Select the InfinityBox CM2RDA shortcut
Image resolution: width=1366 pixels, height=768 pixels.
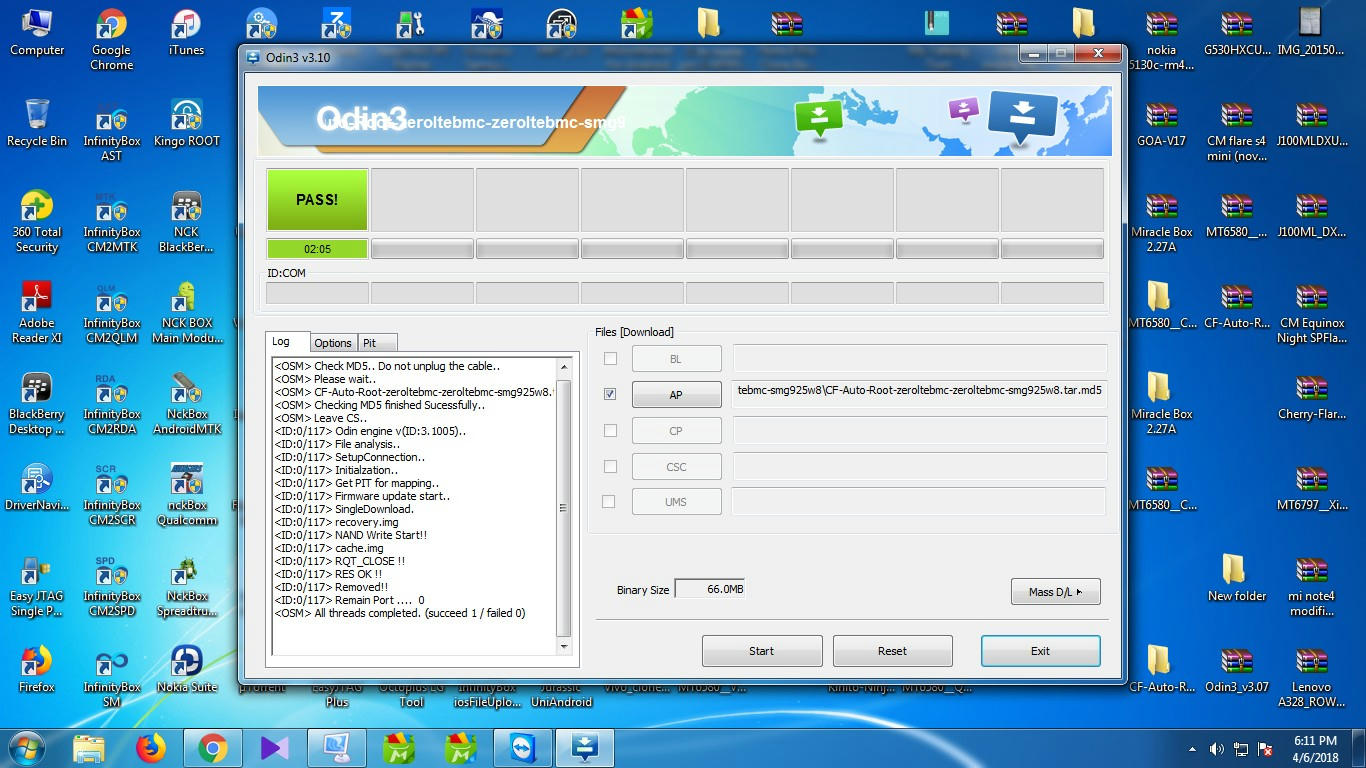(x=111, y=404)
